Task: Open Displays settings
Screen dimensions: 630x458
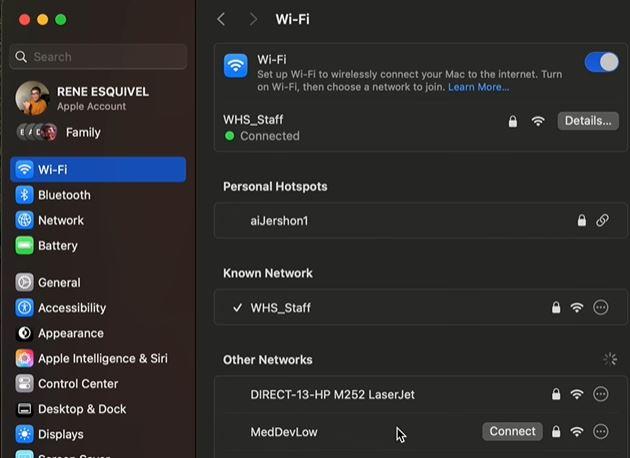Action: pyautogui.click(x=98, y=434)
